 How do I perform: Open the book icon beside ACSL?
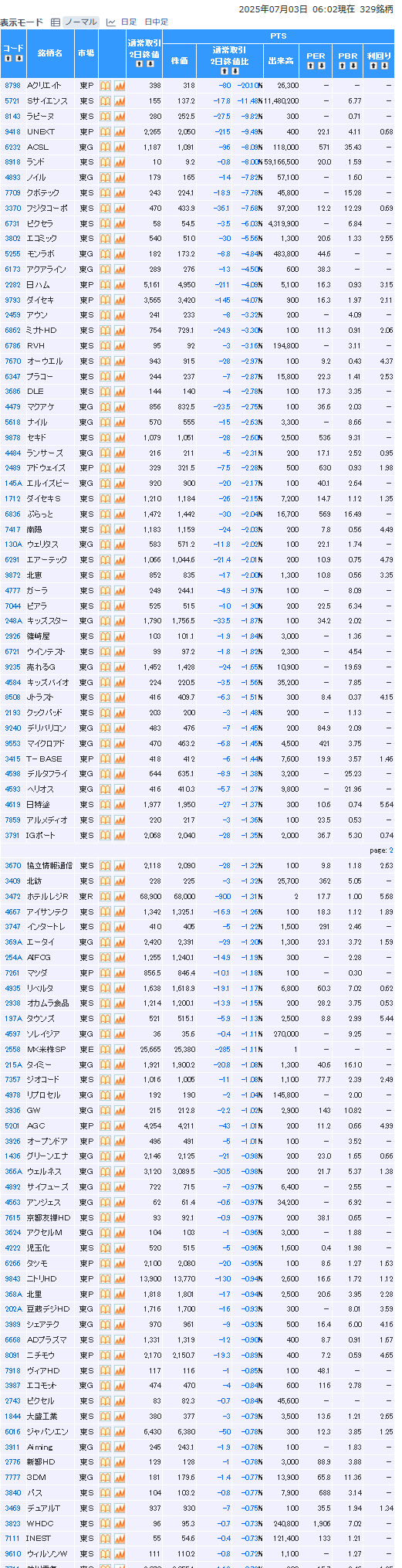coord(106,147)
